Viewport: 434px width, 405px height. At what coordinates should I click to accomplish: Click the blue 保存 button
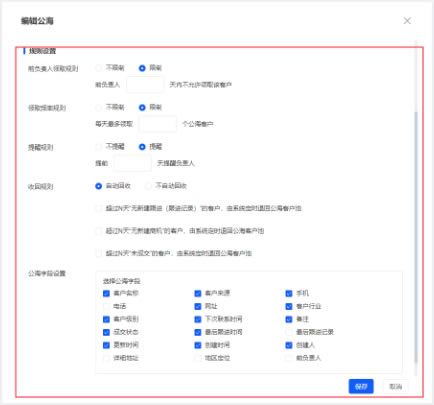[x=361, y=386]
